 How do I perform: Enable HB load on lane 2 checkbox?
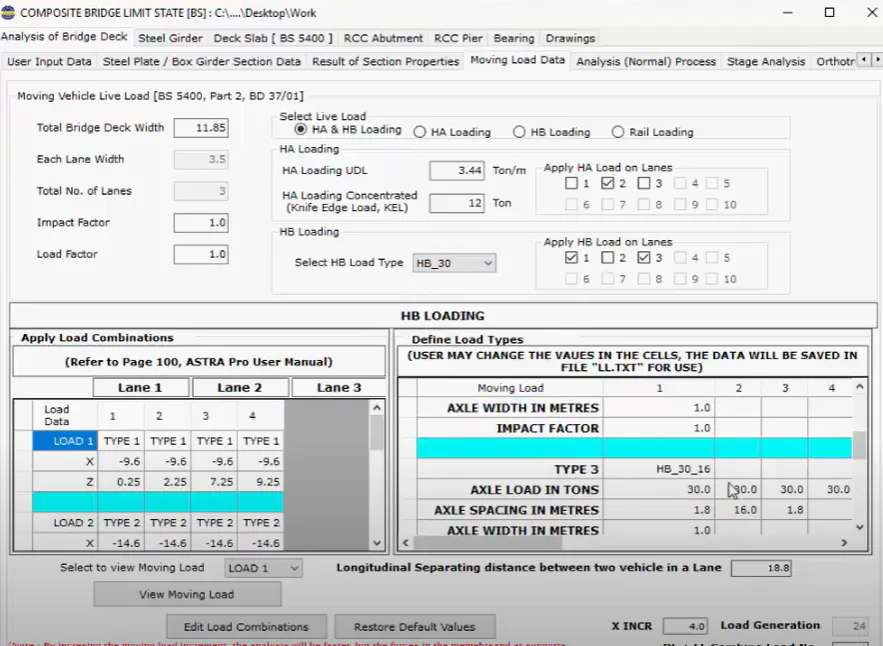(607, 257)
